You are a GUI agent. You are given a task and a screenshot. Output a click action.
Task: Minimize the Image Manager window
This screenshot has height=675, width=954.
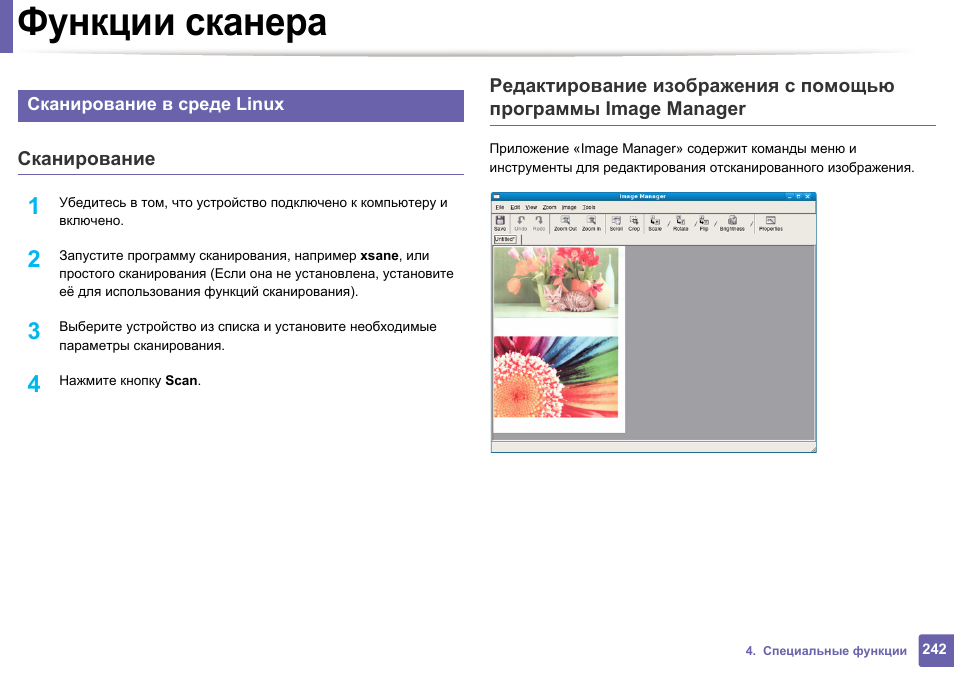pyautogui.click(x=789, y=197)
